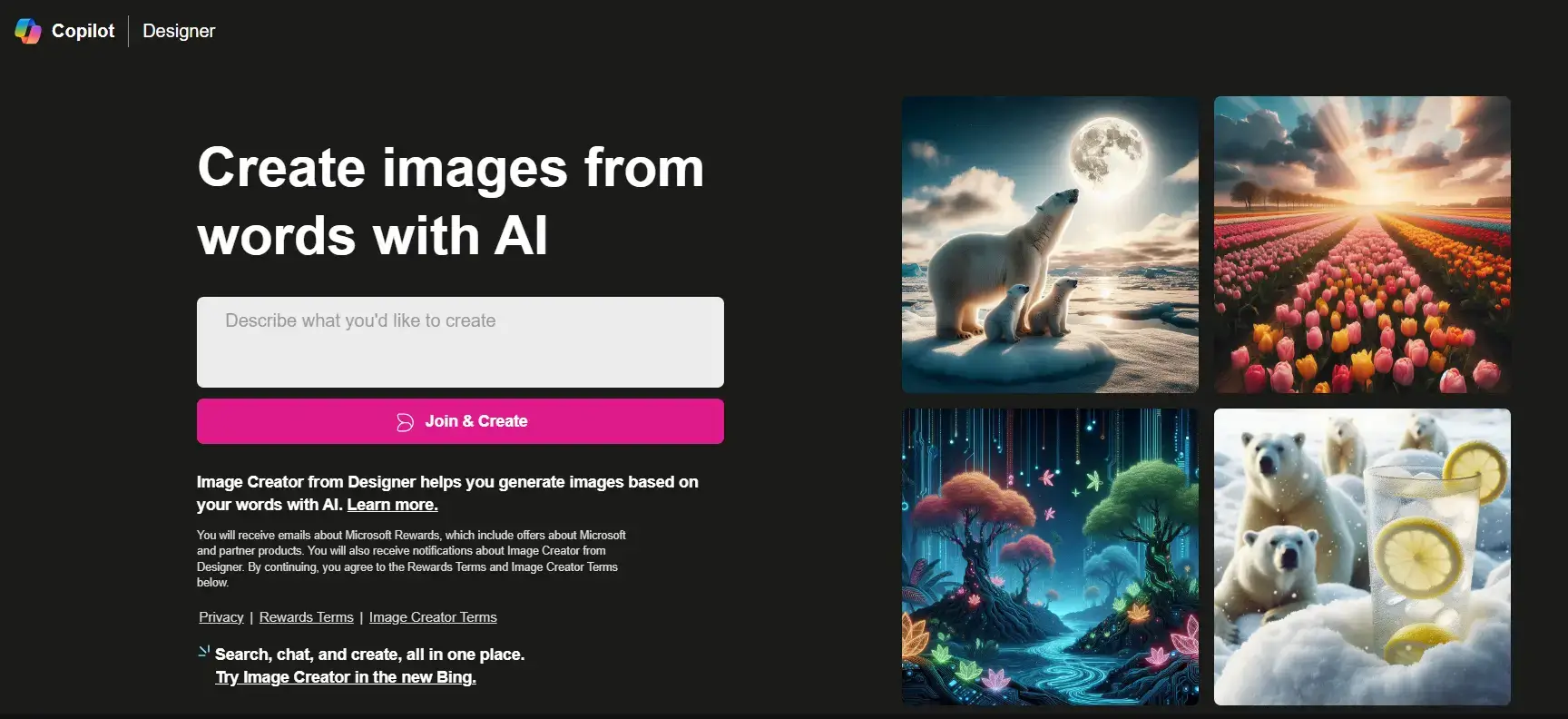1568x719 pixels.
Task: Open the Rewards Terms link
Action: [307, 617]
